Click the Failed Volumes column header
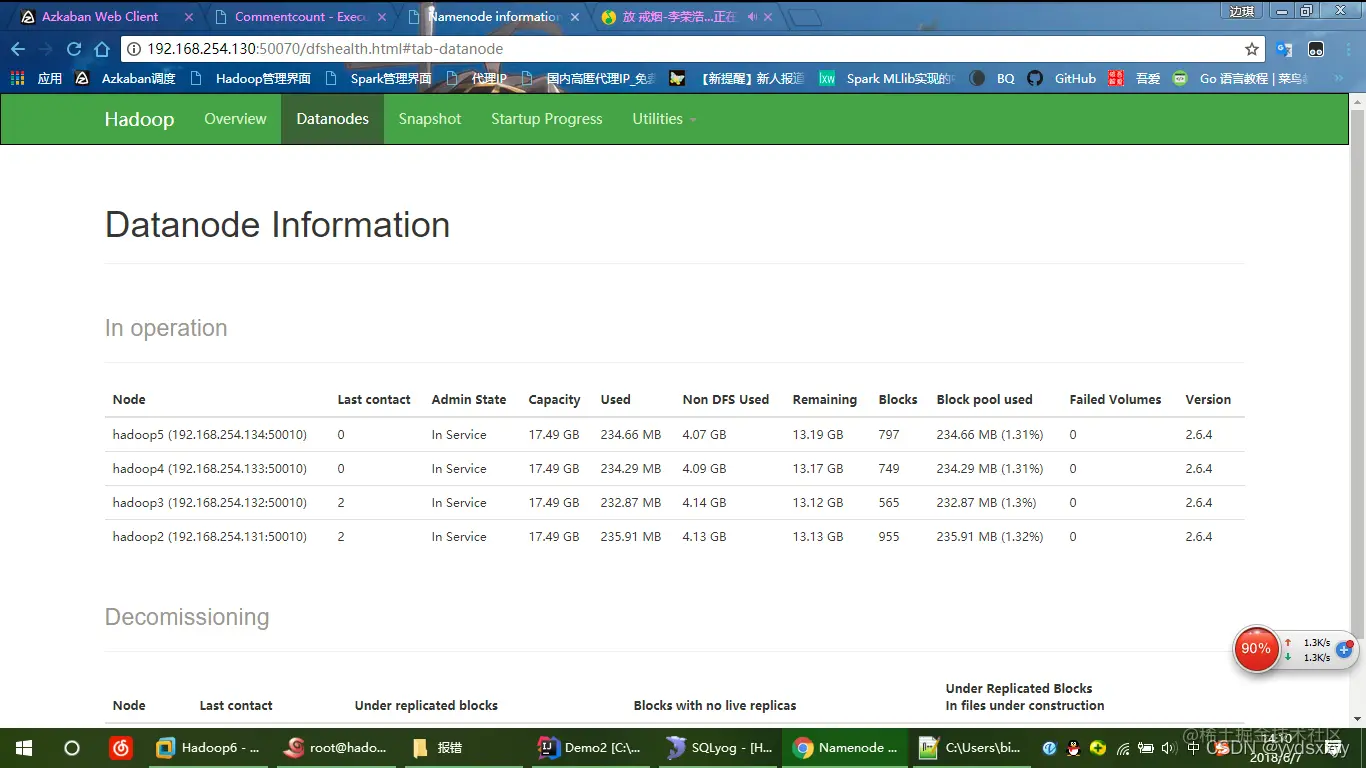Image resolution: width=1366 pixels, height=768 pixels. 1115,399
